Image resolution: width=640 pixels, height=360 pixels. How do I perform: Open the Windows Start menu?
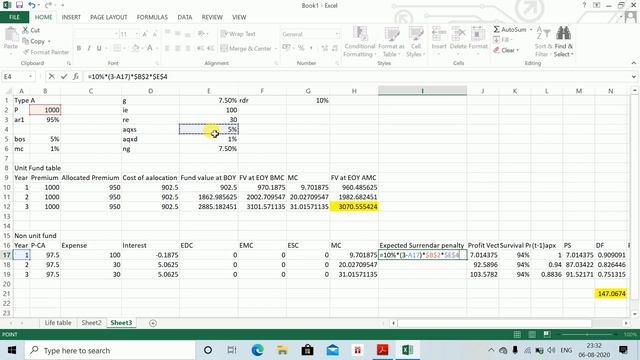click(11, 350)
